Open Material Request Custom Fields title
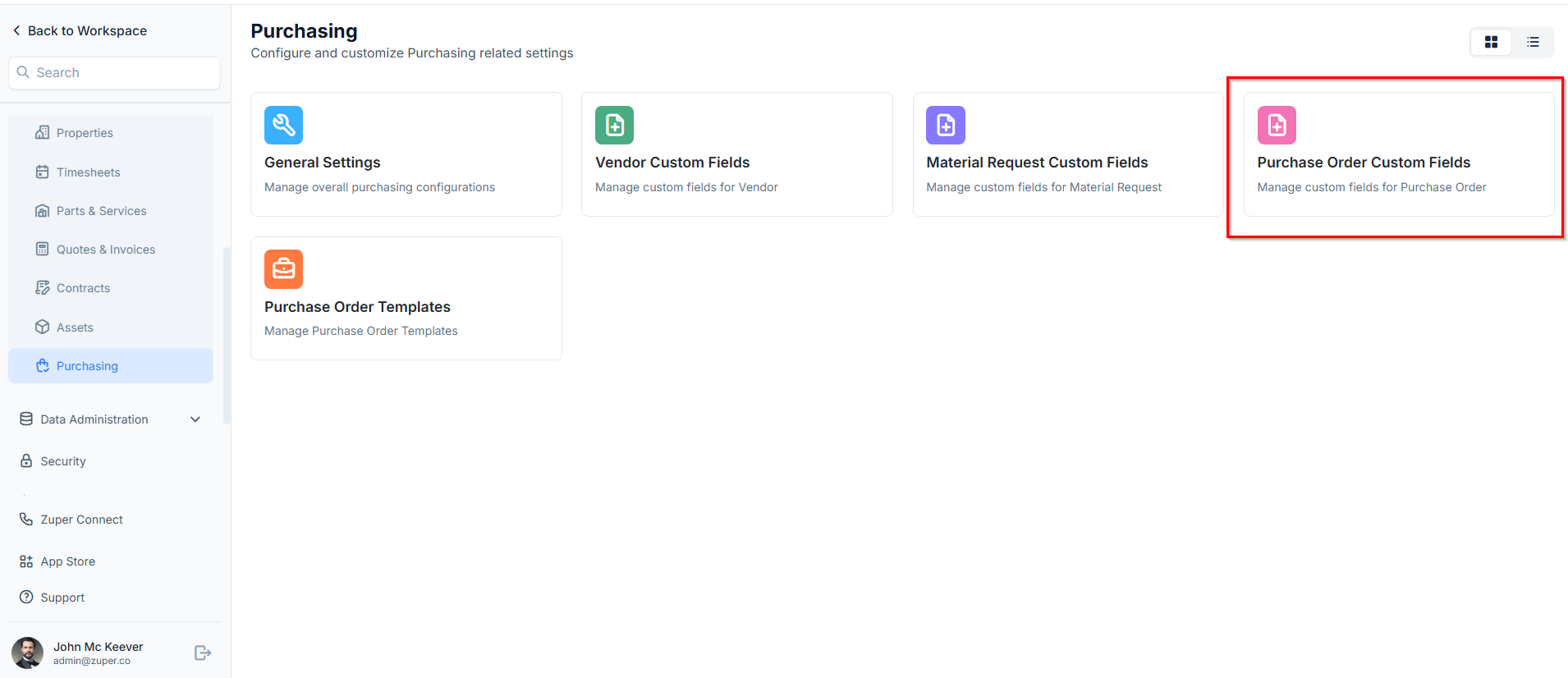Screen dimensions: 1568x678 [x=1037, y=163]
